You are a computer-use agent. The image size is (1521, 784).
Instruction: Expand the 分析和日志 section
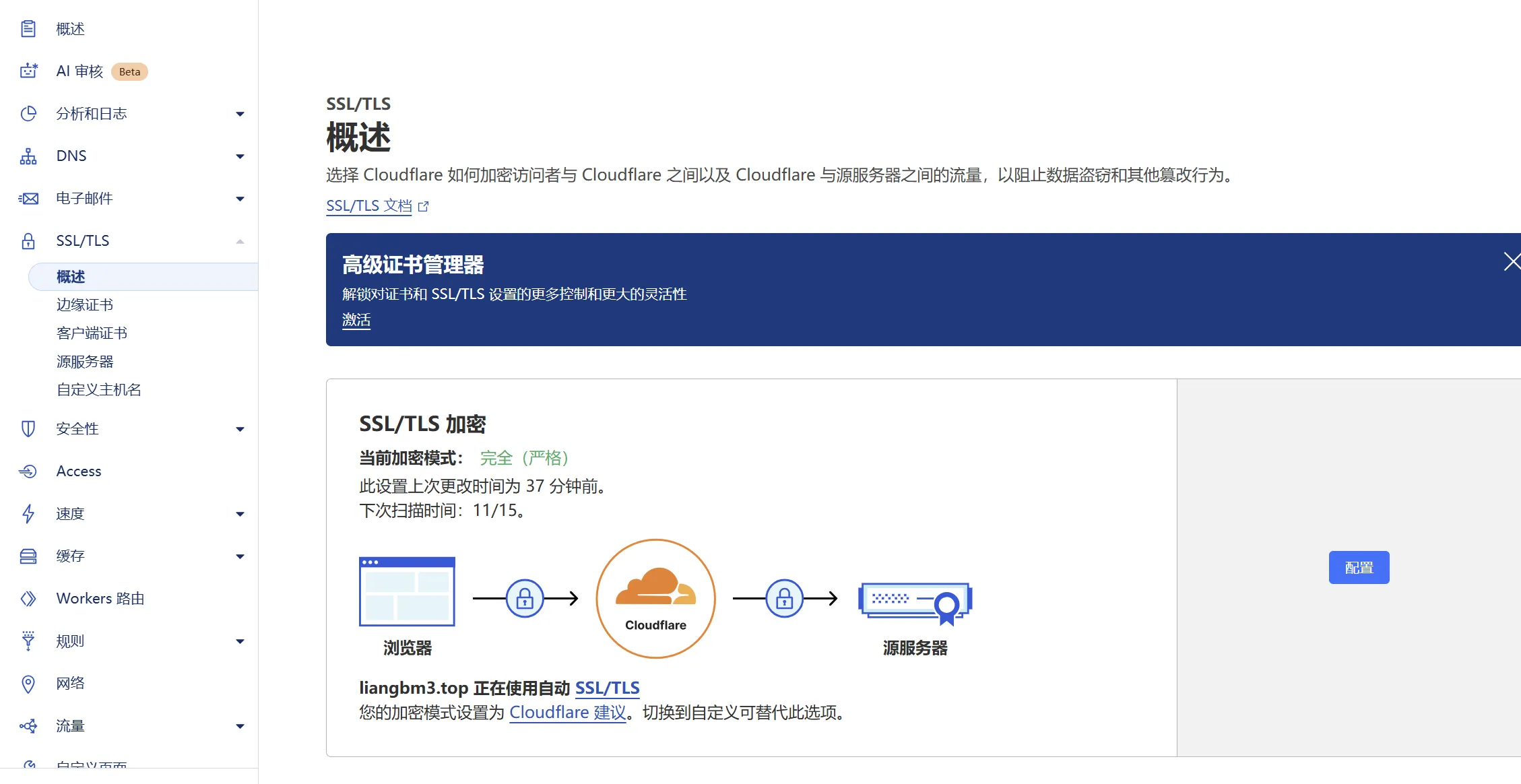tap(239, 113)
